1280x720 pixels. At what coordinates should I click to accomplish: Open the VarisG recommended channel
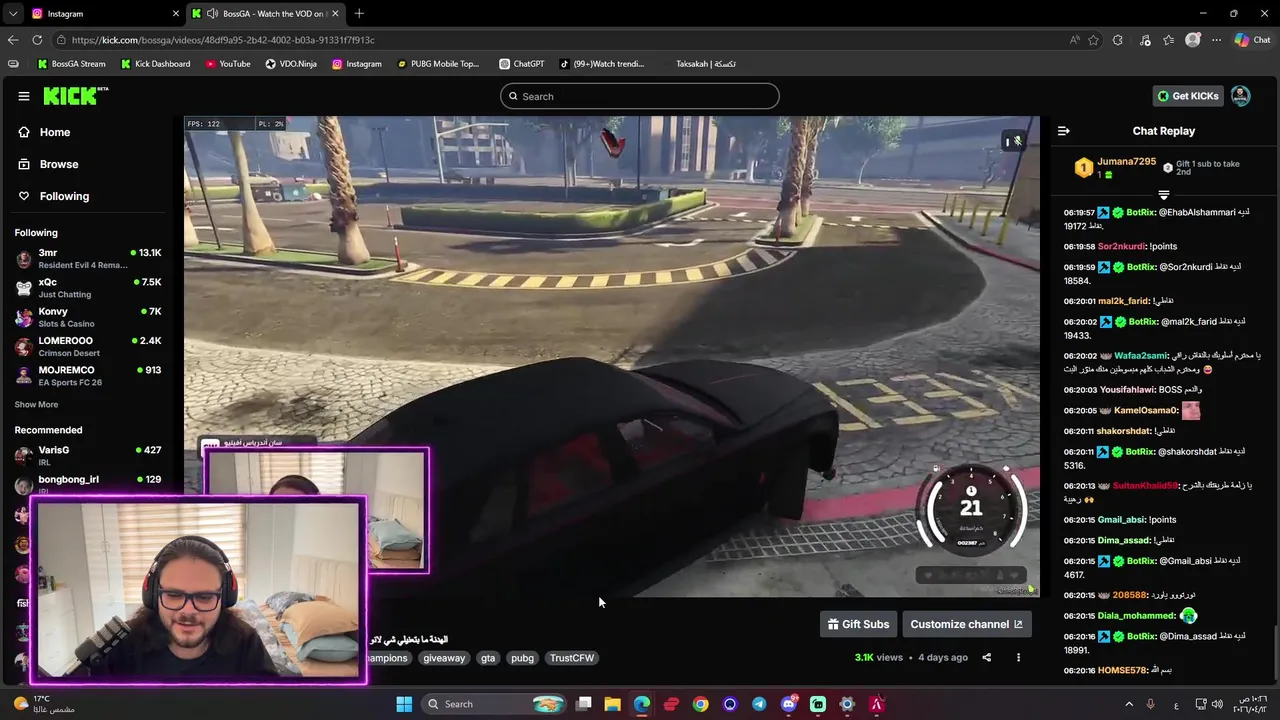[x=88, y=455]
